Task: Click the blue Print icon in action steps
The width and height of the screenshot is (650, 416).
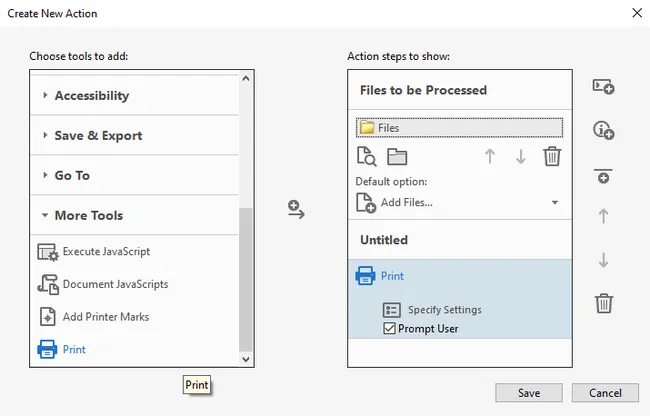Action: point(365,276)
